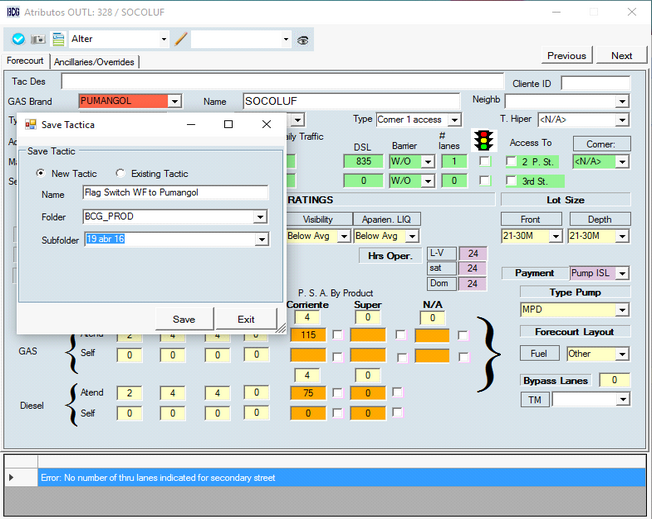
Task: Click the Save Tactica dialog icon
Action: [x=30, y=124]
